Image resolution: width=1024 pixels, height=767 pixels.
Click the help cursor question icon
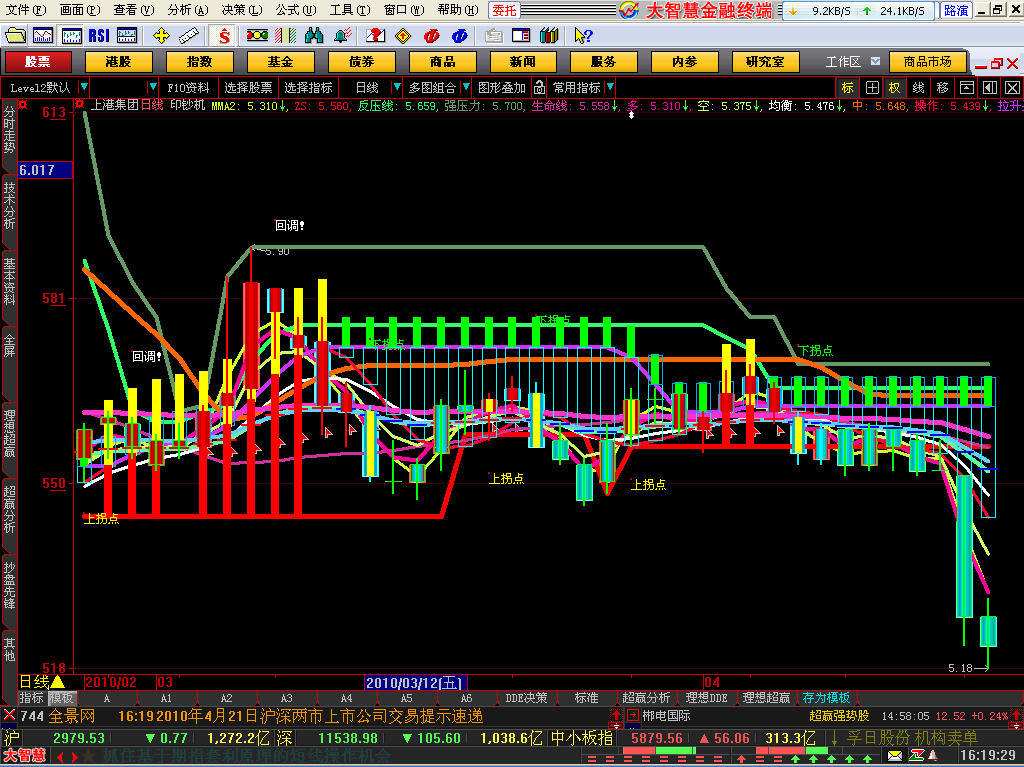tap(583, 36)
